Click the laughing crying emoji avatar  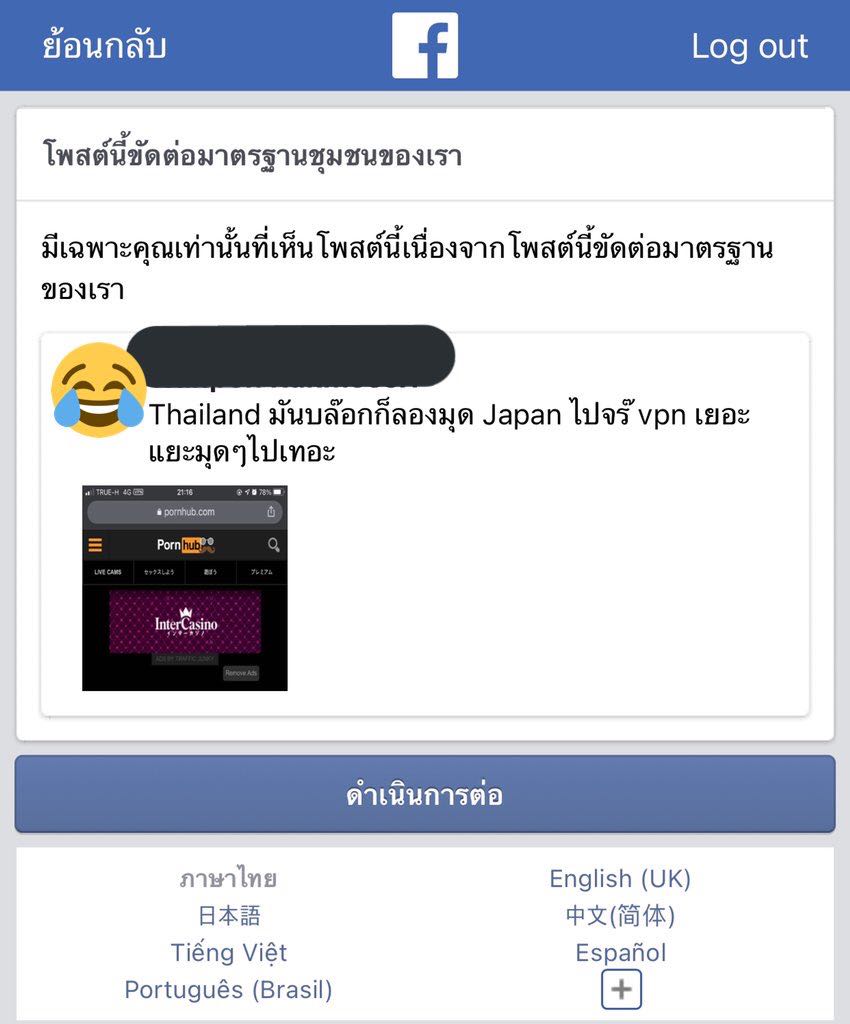[98, 390]
